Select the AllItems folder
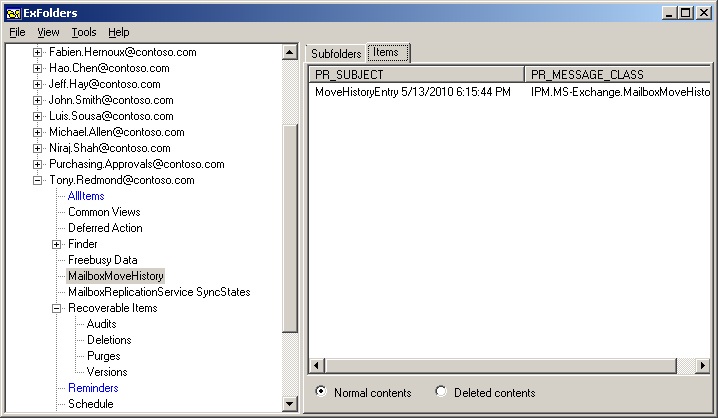Viewport: 718px width, 418px height. (x=85, y=196)
